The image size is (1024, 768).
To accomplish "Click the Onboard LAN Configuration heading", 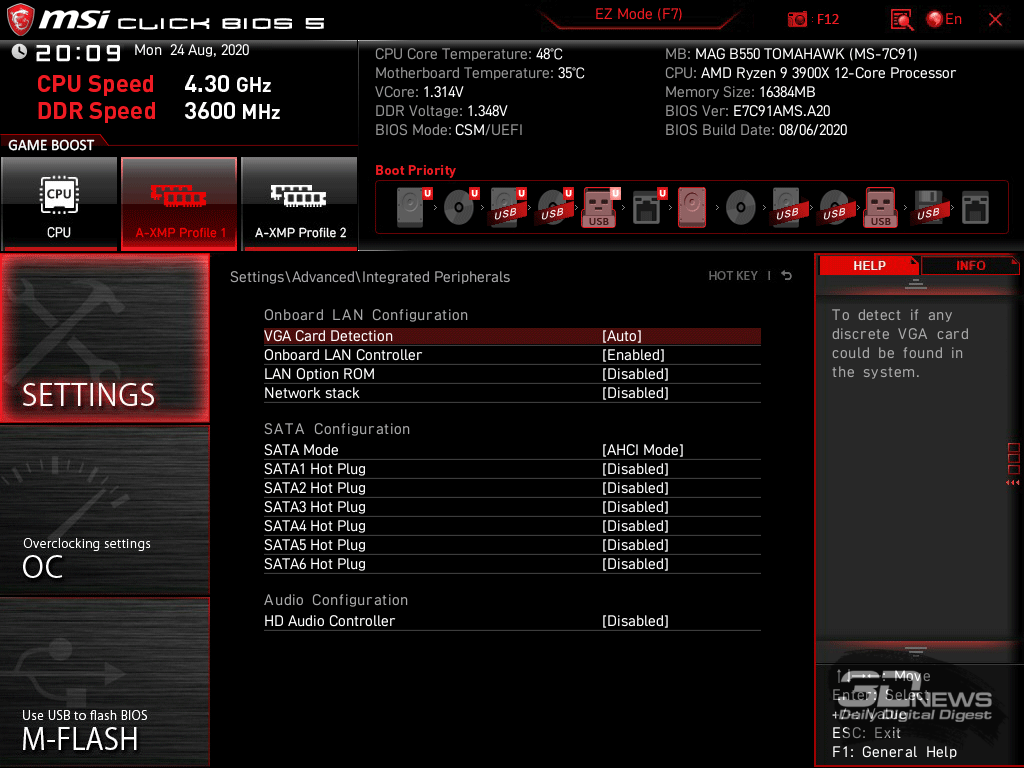I will coord(366,315).
